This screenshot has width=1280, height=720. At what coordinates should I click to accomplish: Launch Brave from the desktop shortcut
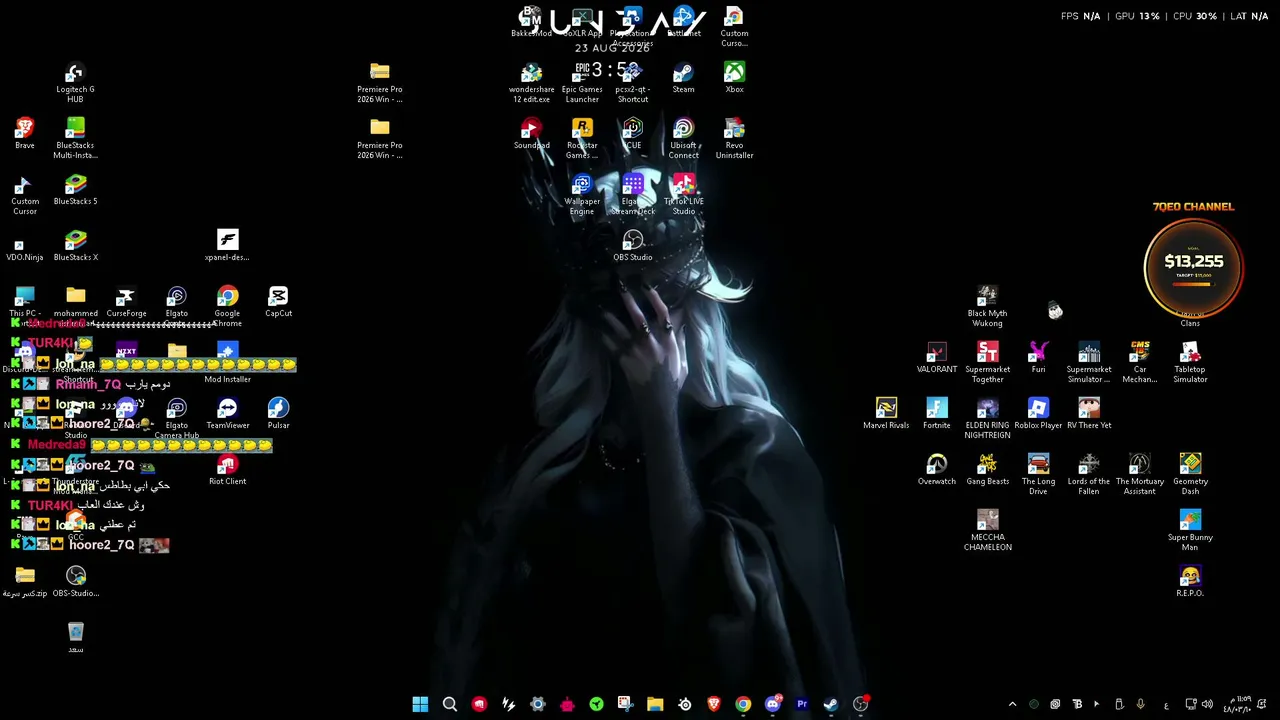click(x=25, y=134)
